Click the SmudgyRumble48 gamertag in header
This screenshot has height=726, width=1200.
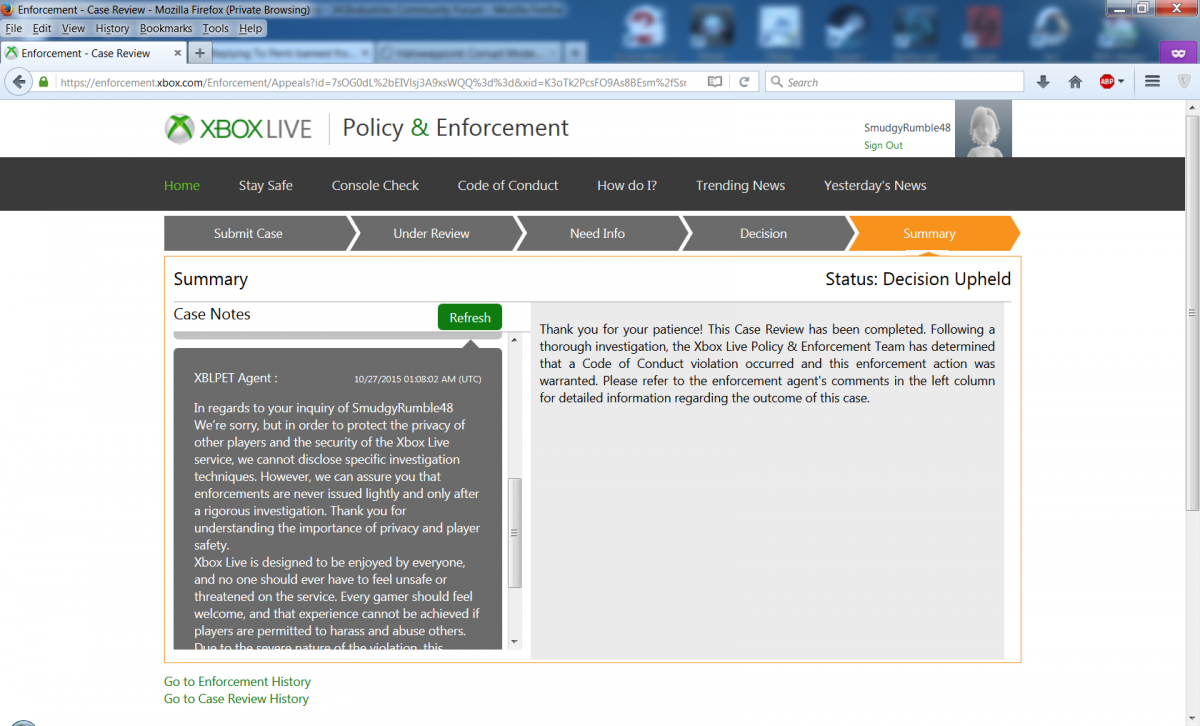click(907, 128)
